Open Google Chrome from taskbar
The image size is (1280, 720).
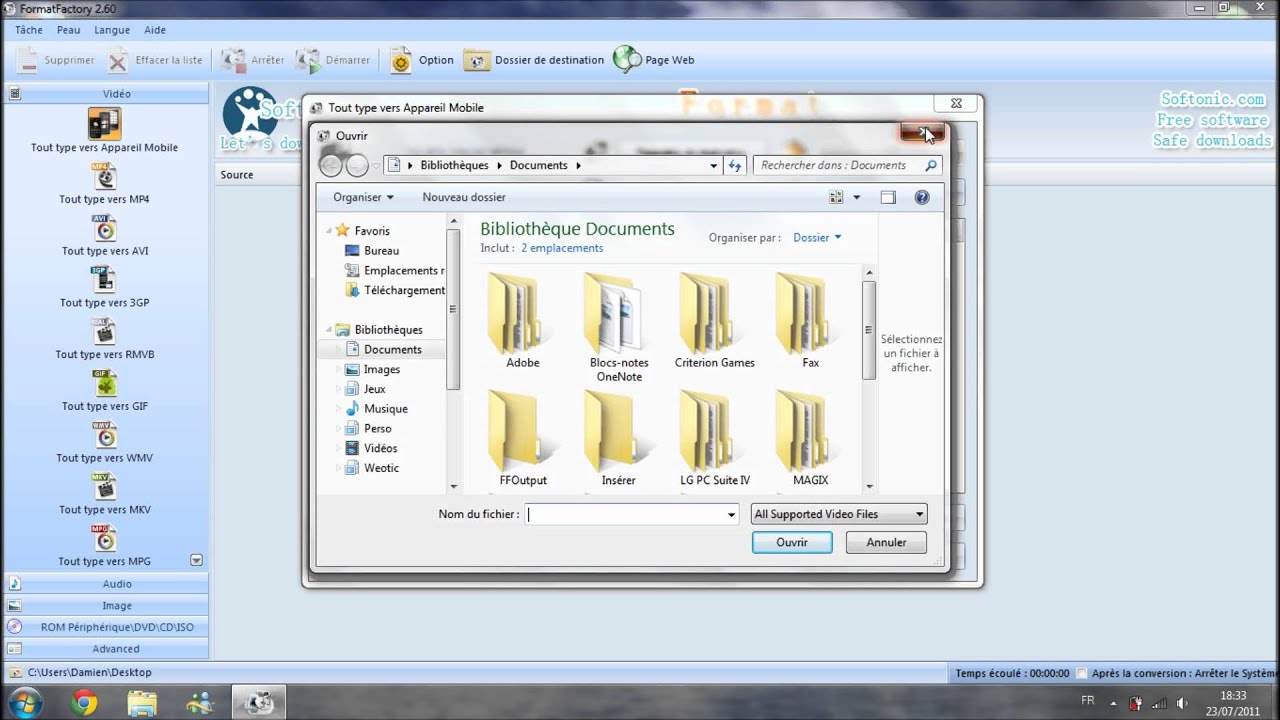point(84,702)
